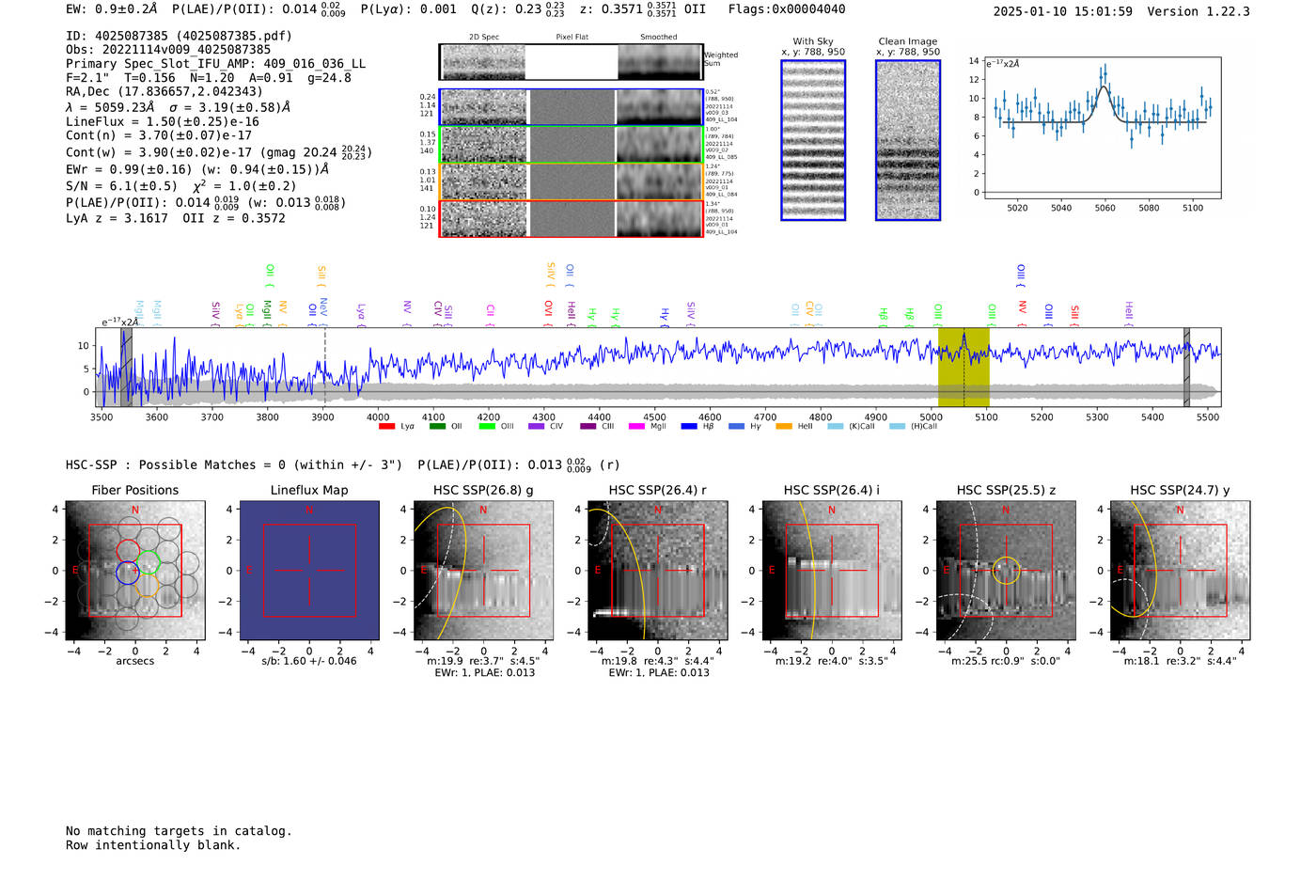Click the hatched gray band near 3550
Viewport: 1316px width, 896px height.
pyautogui.click(x=126, y=367)
